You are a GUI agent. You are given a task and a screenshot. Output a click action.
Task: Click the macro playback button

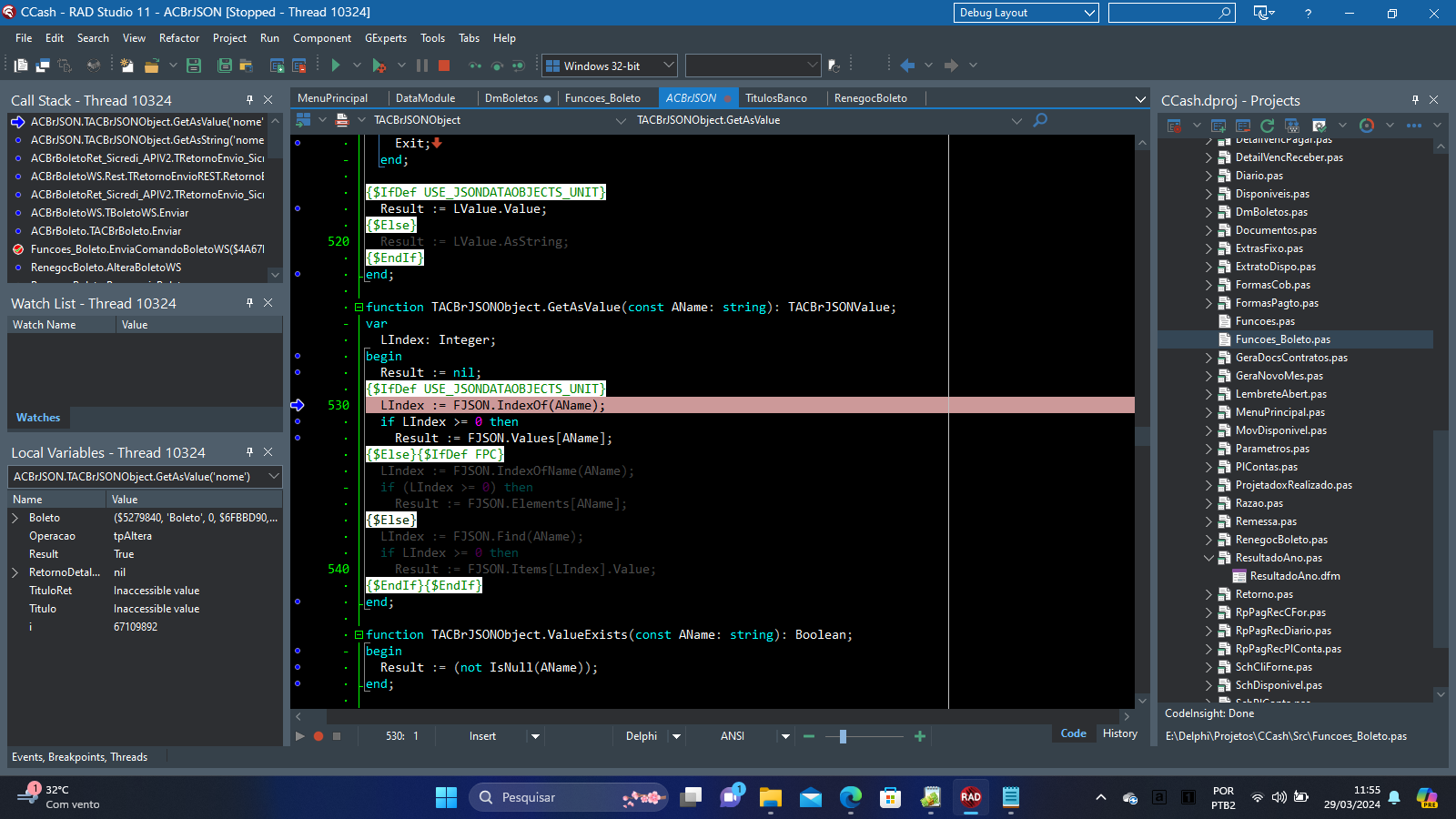(300, 736)
